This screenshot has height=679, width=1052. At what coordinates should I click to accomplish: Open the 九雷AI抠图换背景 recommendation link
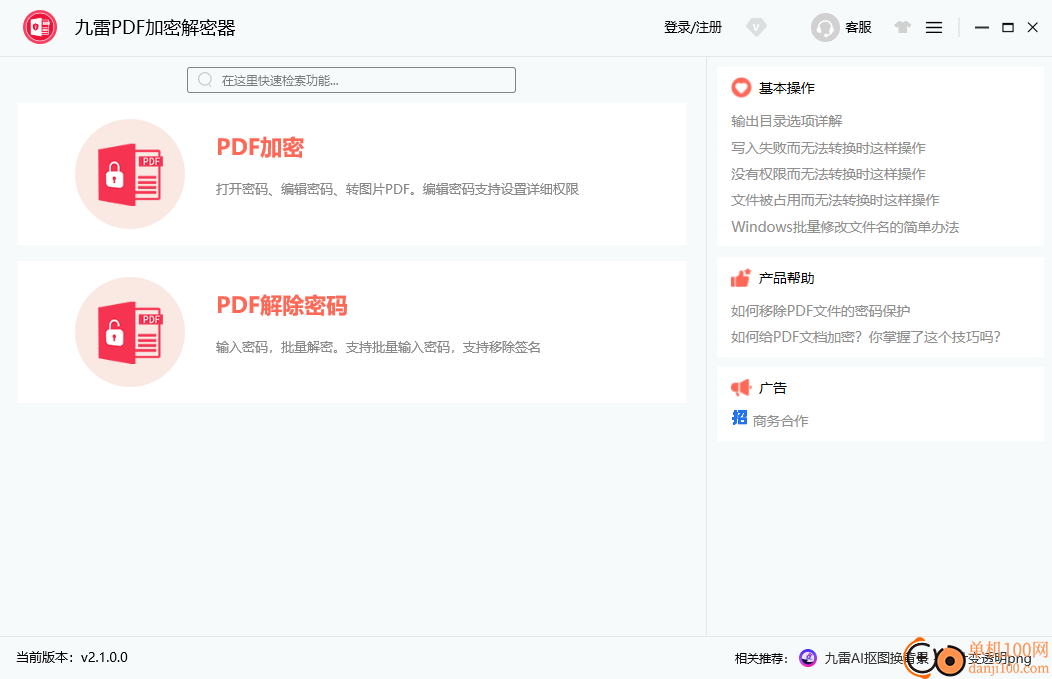coord(876,658)
